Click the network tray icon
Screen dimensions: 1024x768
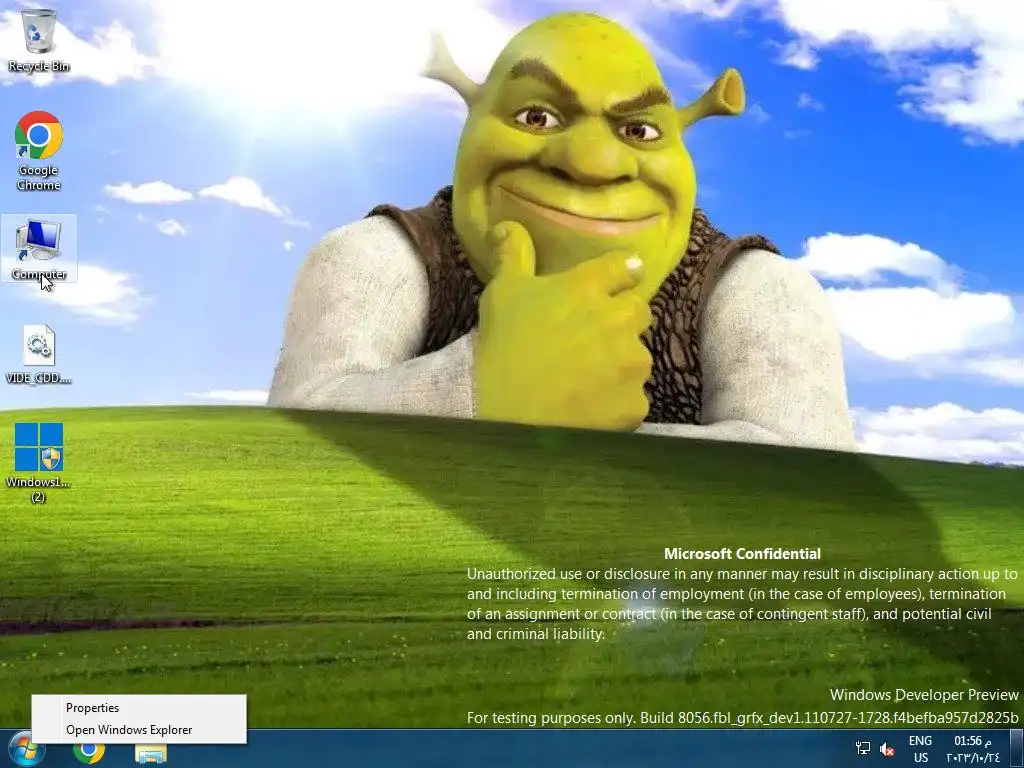tap(863, 748)
